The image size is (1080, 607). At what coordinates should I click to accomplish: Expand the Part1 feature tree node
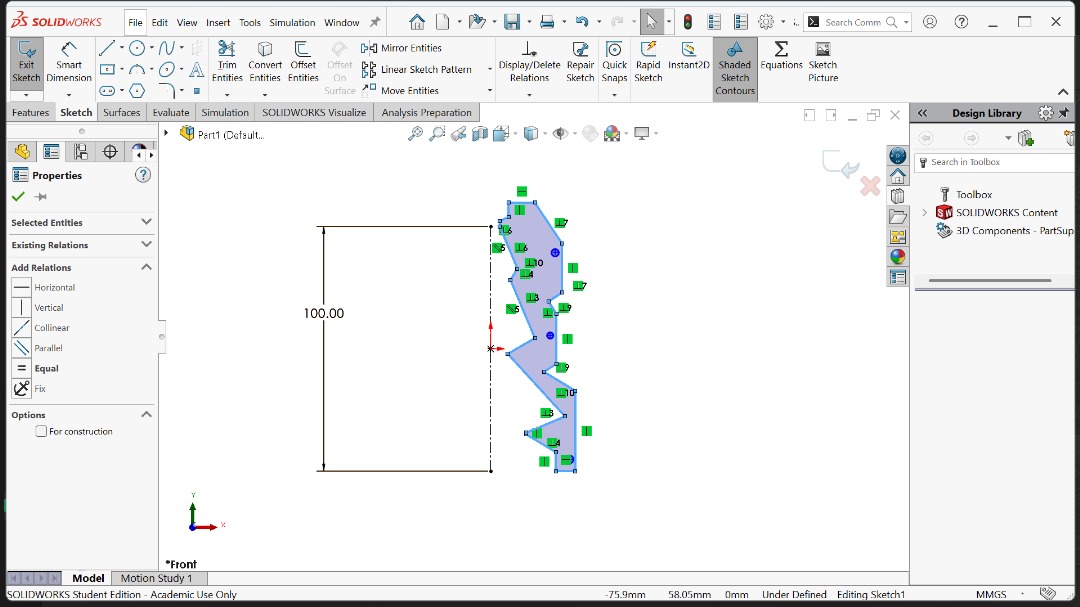click(166, 133)
